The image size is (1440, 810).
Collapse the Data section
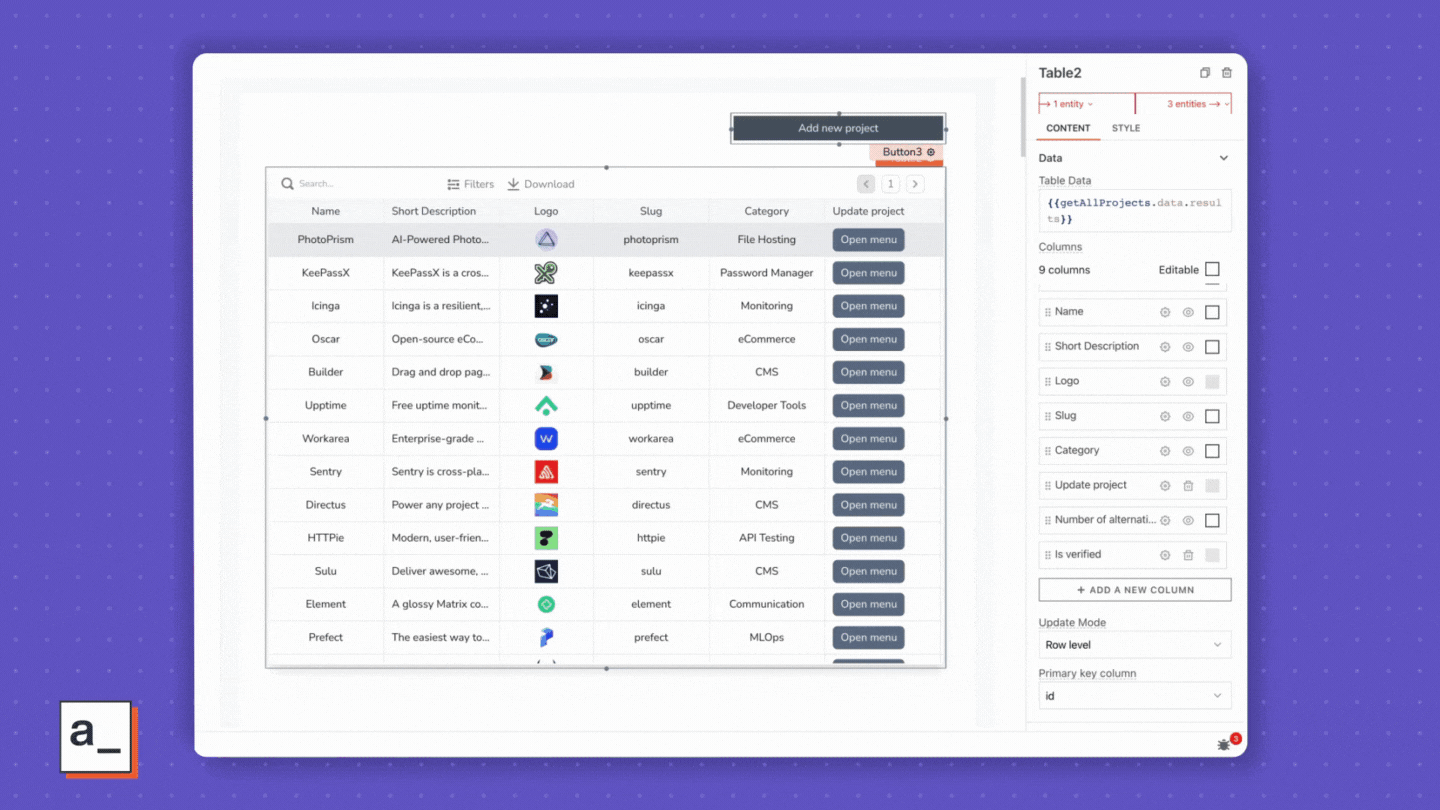1223,158
